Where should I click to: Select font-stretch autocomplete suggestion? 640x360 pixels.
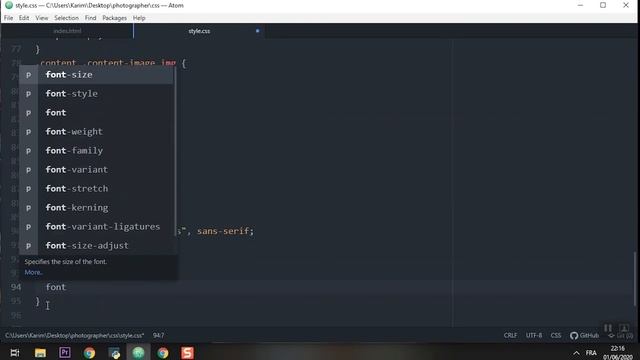tap(96, 189)
